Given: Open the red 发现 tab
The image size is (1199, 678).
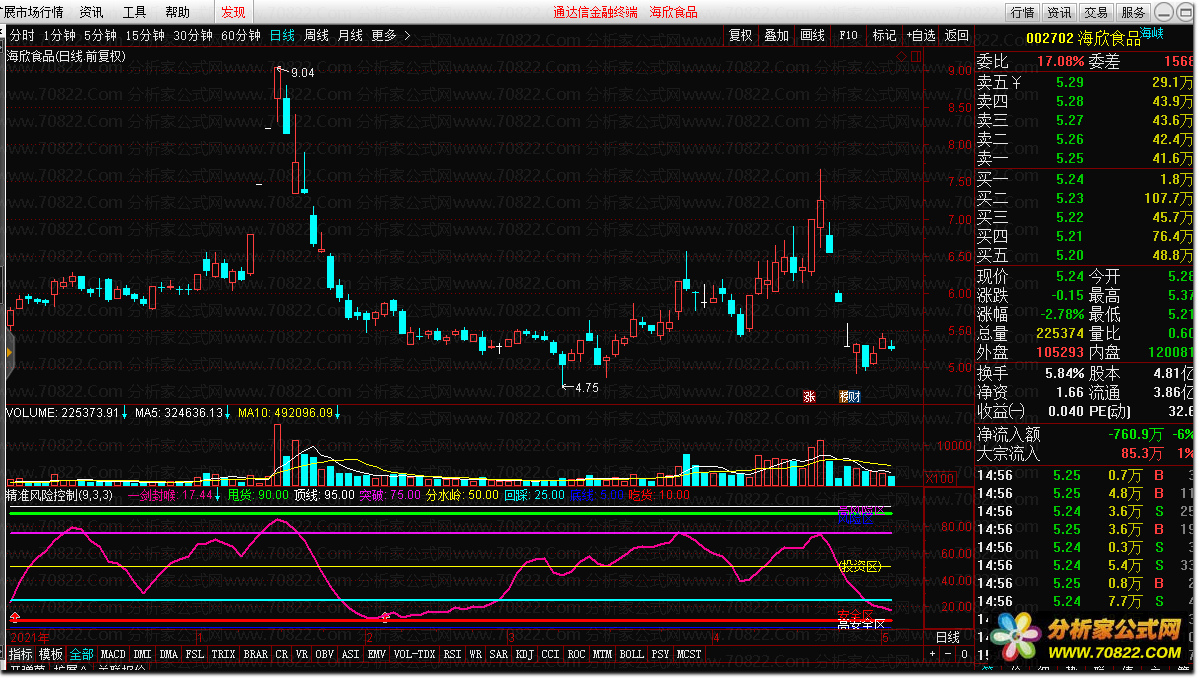Looking at the screenshot, I should coord(233,12).
